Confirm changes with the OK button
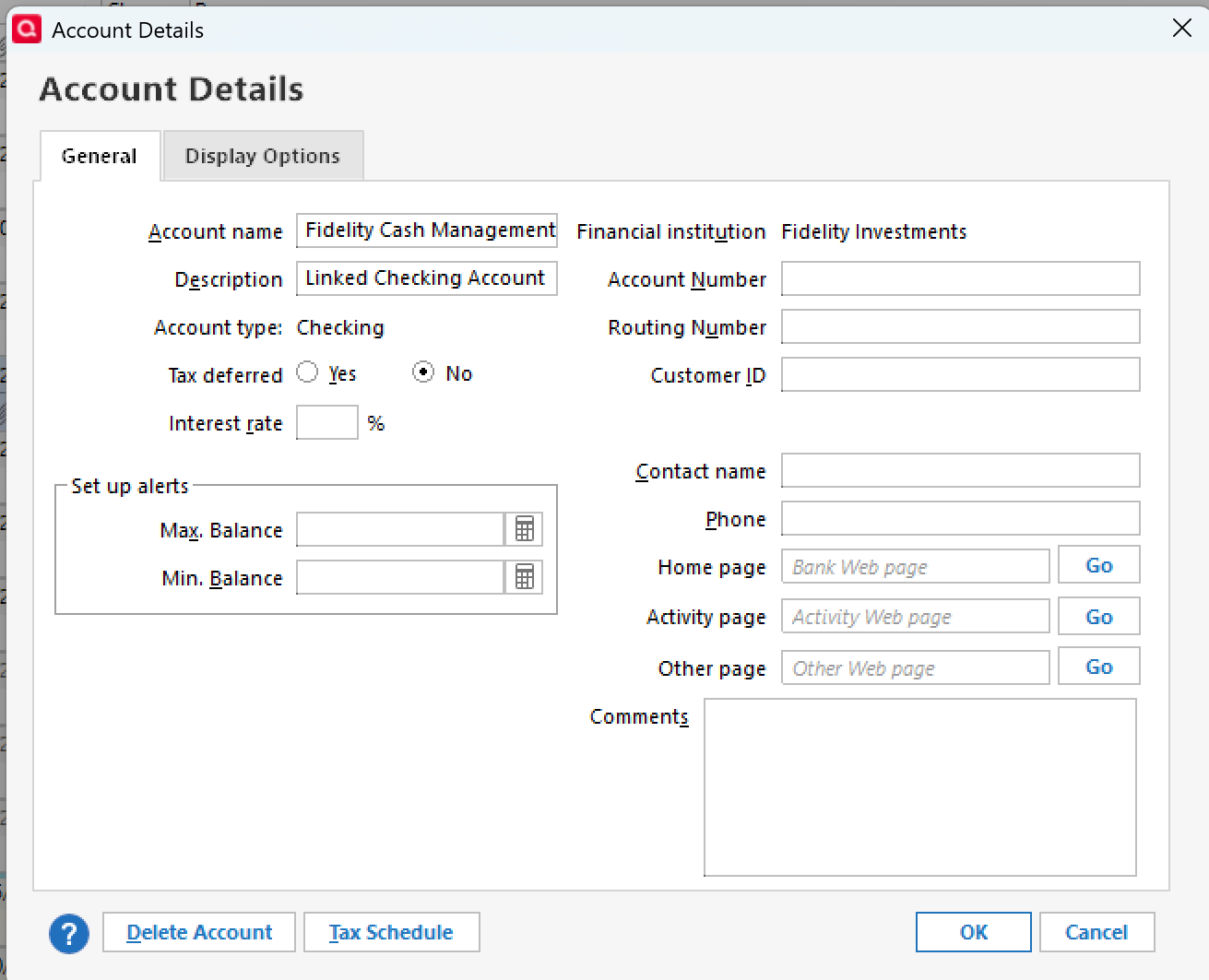Image resolution: width=1209 pixels, height=980 pixels. pos(974,932)
